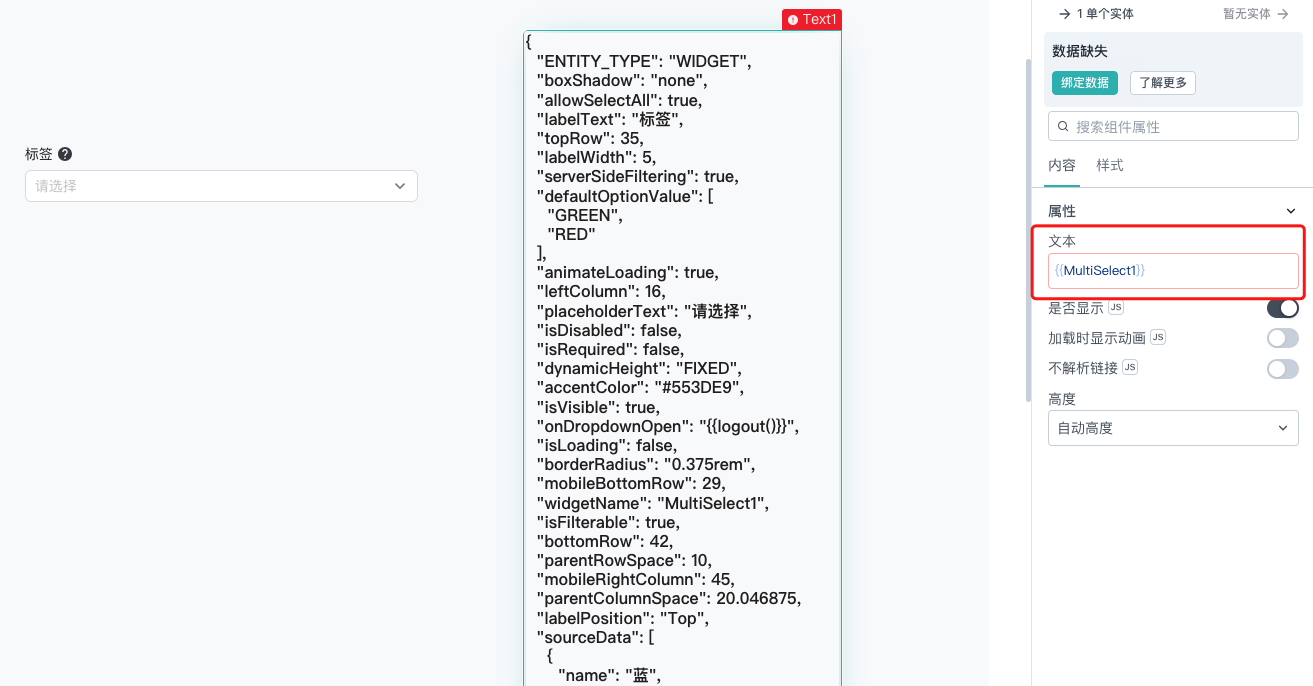1313x686 pixels.
Task: Collapse the 属性 section chevron
Action: point(1290,211)
